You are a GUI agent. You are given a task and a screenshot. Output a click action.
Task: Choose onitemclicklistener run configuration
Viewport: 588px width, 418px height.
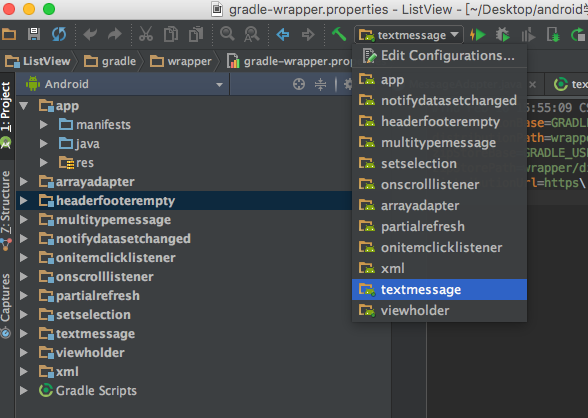440,247
